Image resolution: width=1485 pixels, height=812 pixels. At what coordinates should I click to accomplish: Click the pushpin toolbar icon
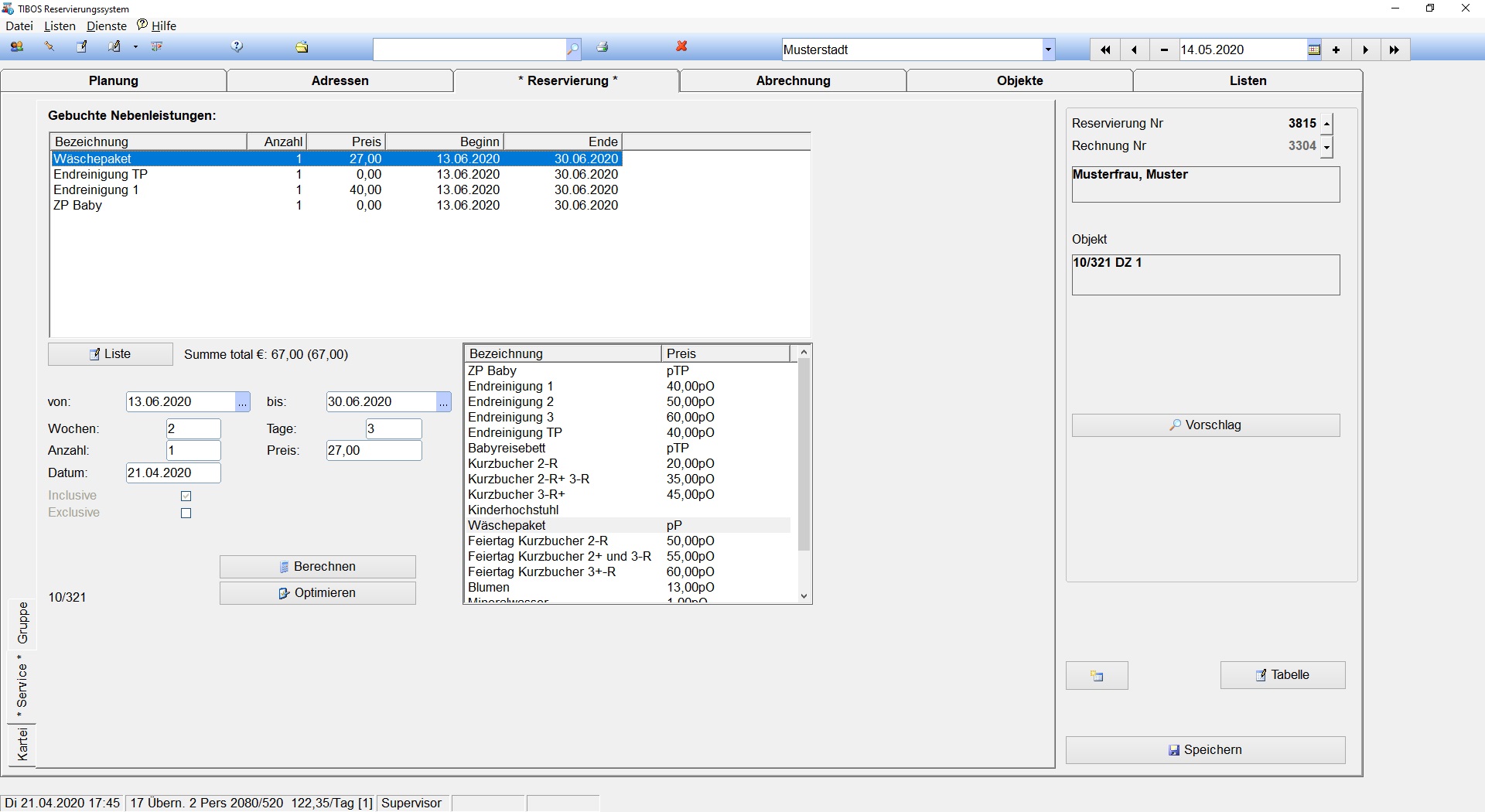point(49,47)
